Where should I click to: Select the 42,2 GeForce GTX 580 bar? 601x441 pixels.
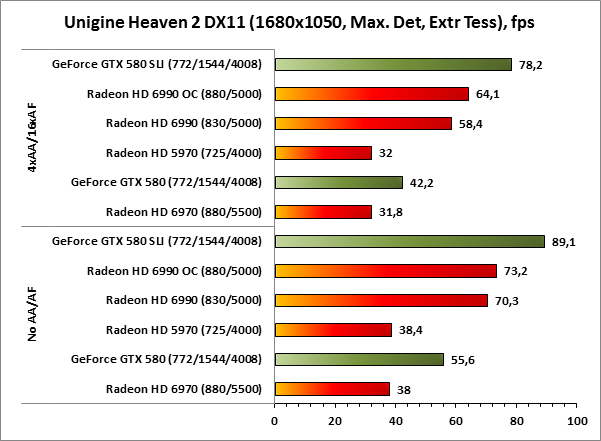pyautogui.click(x=338, y=183)
